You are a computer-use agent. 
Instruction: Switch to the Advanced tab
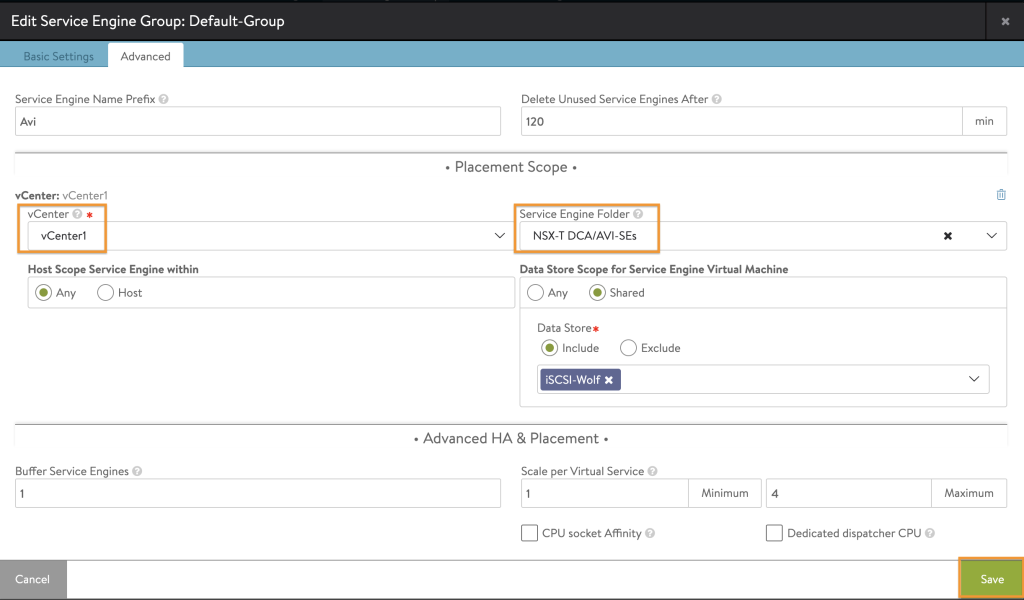click(x=146, y=56)
